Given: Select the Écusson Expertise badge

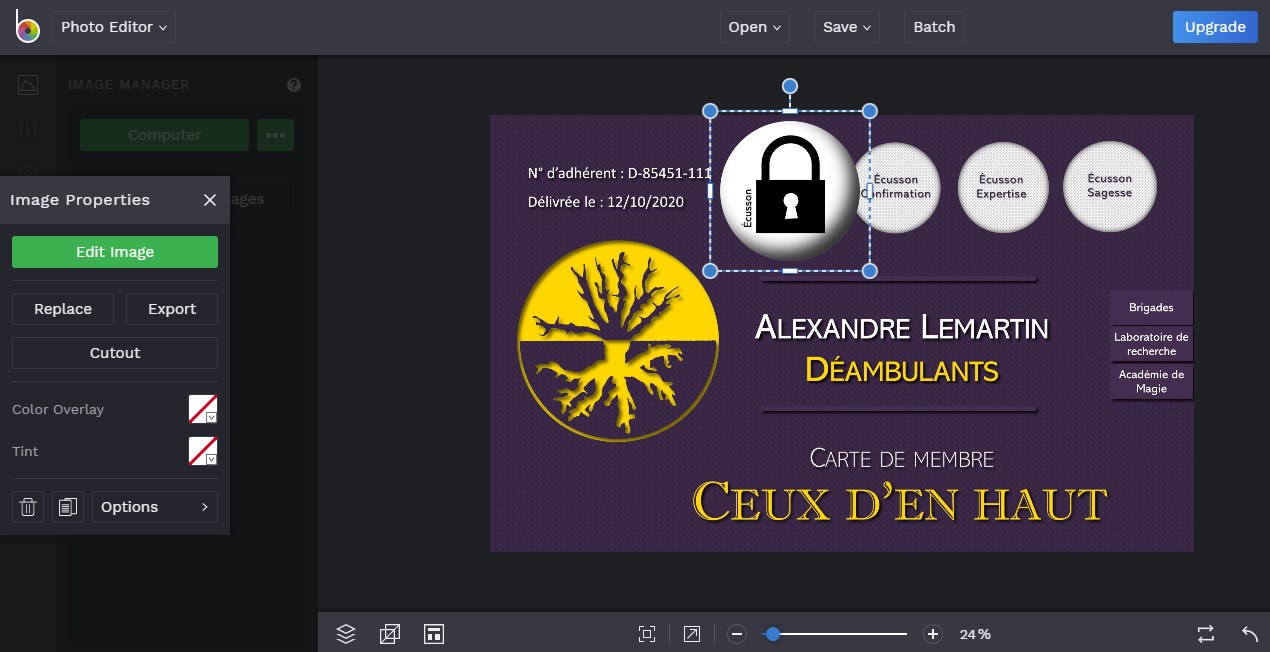Looking at the screenshot, I should [1002, 187].
